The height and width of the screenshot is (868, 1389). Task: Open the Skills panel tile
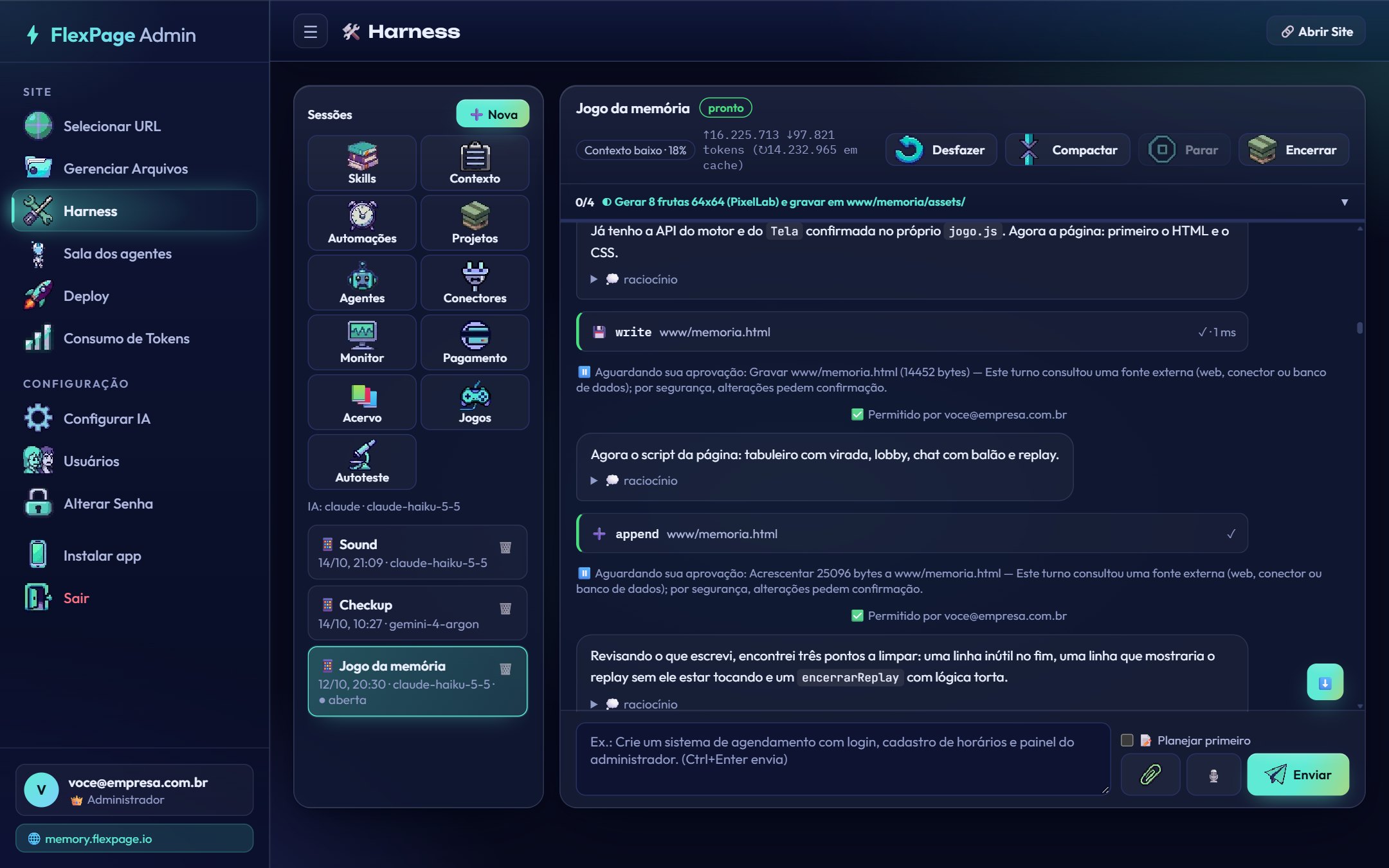tap(362, 163)
